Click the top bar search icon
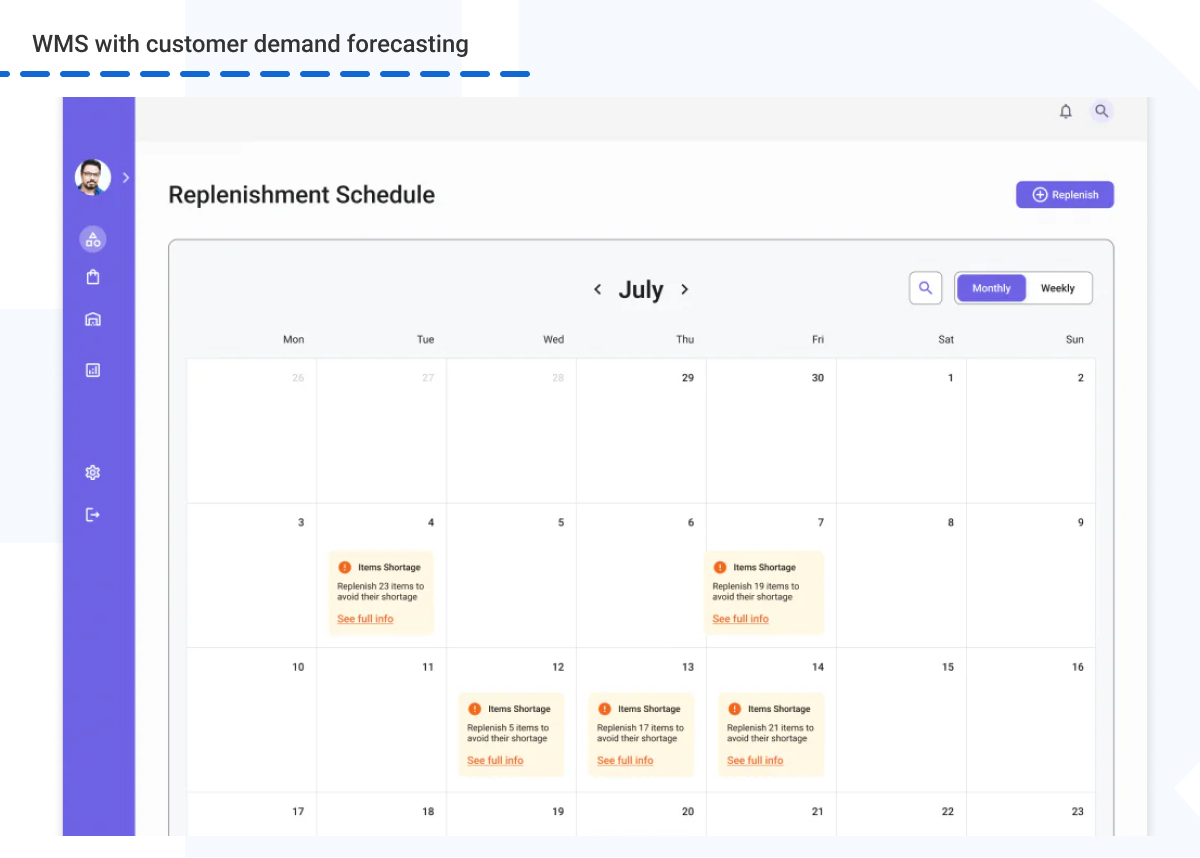Viewport: 1200px width, 858px height. 1101,111
